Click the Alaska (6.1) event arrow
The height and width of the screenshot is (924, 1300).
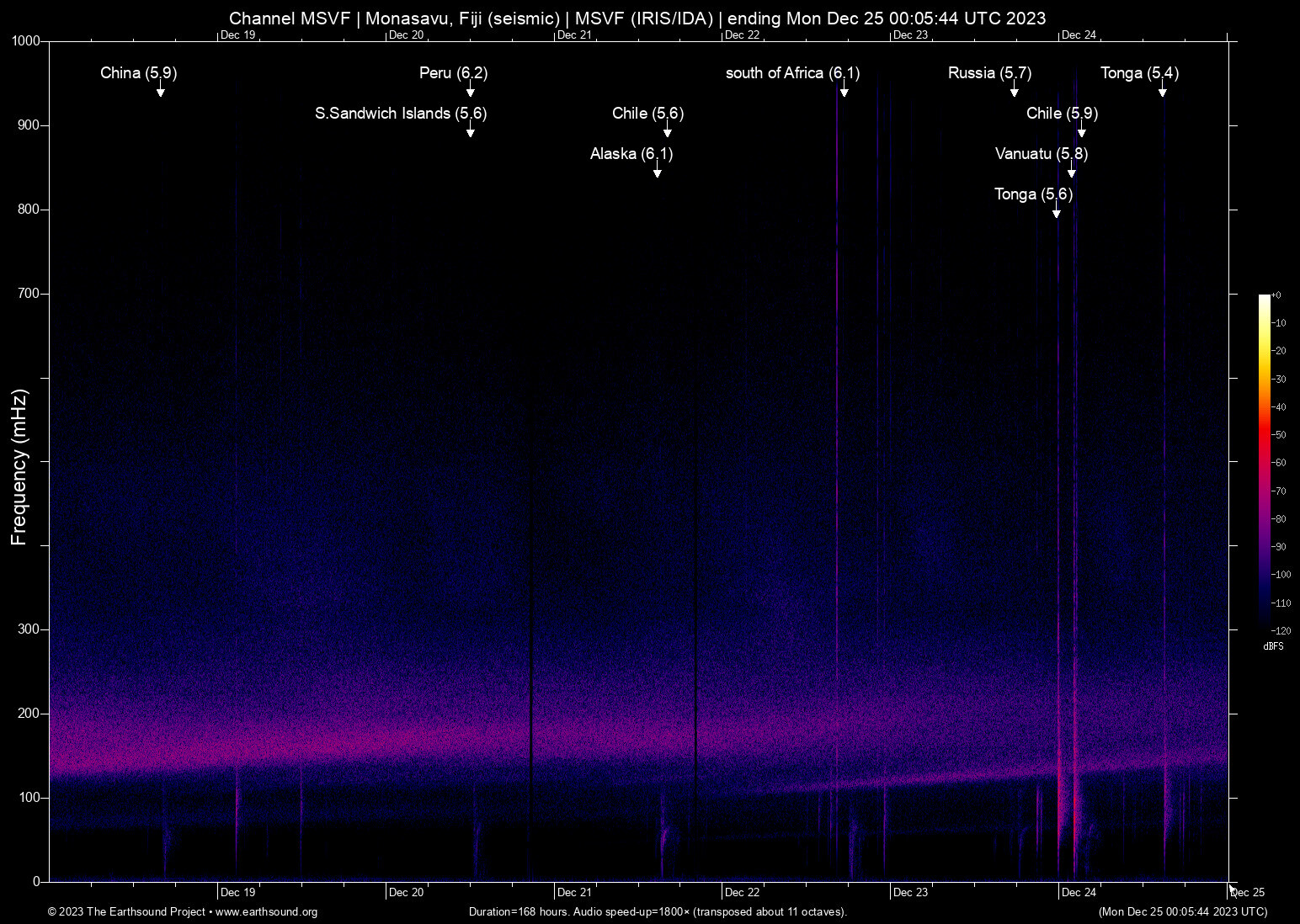pos(658,173)
